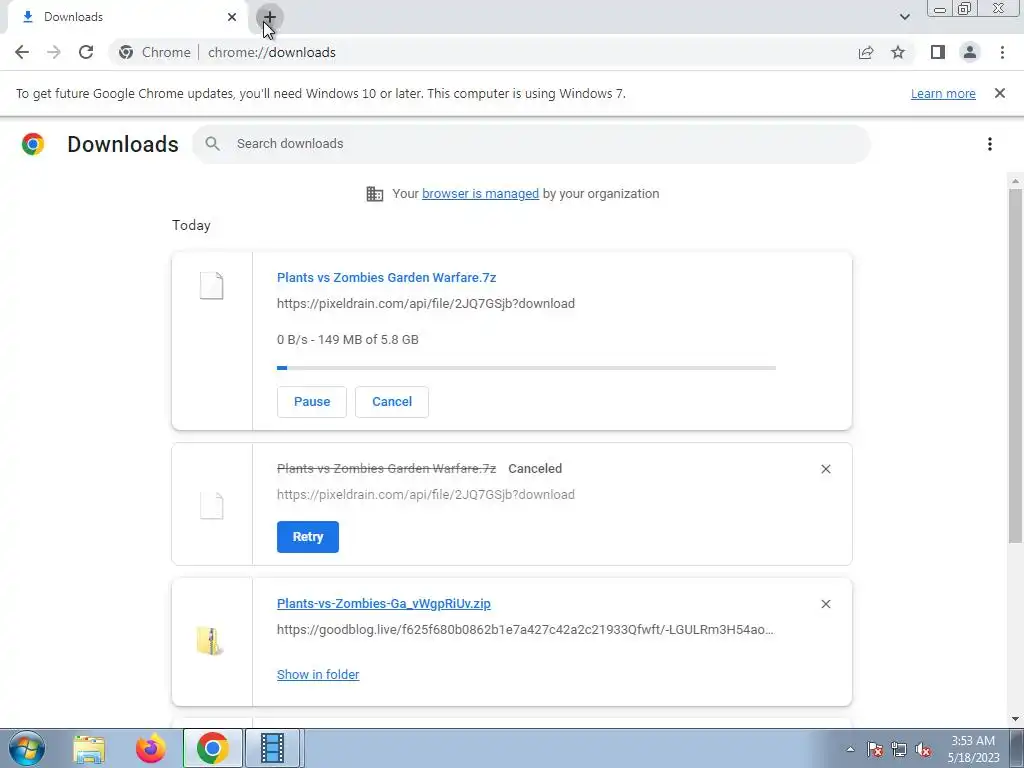Viewport: 1024px width, 768px height.
Task: Click the Chrome logo beside Downloads
Action: (x=33, y=144)
